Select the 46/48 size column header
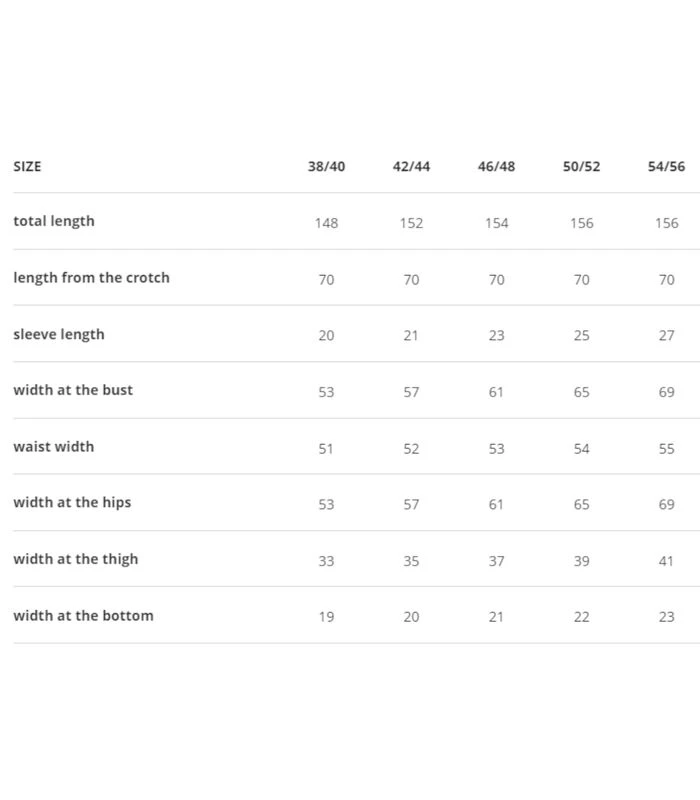This screenshot has width=700, height=800. pos(496,166)
